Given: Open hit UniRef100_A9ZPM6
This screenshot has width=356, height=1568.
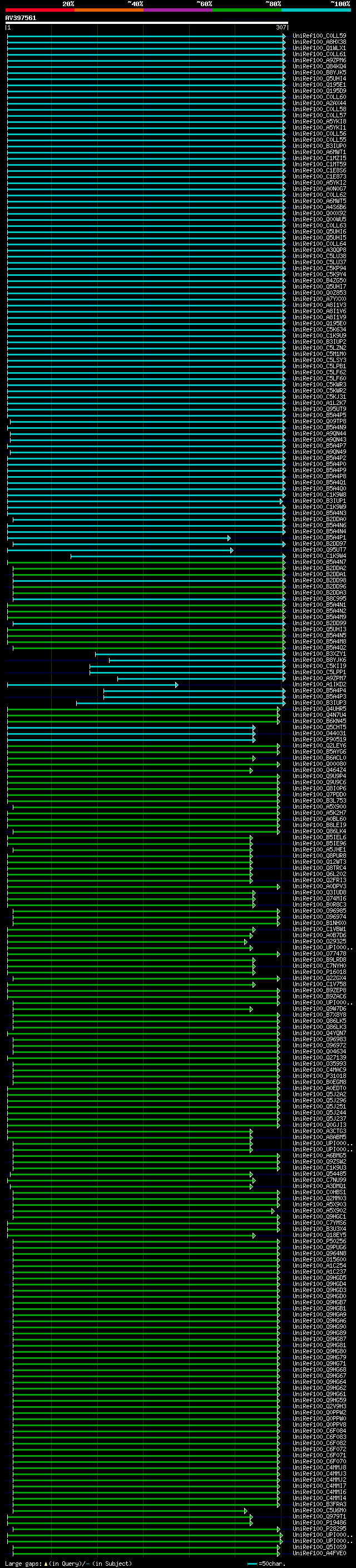Looking at the screenshot, I should point(319,60).
